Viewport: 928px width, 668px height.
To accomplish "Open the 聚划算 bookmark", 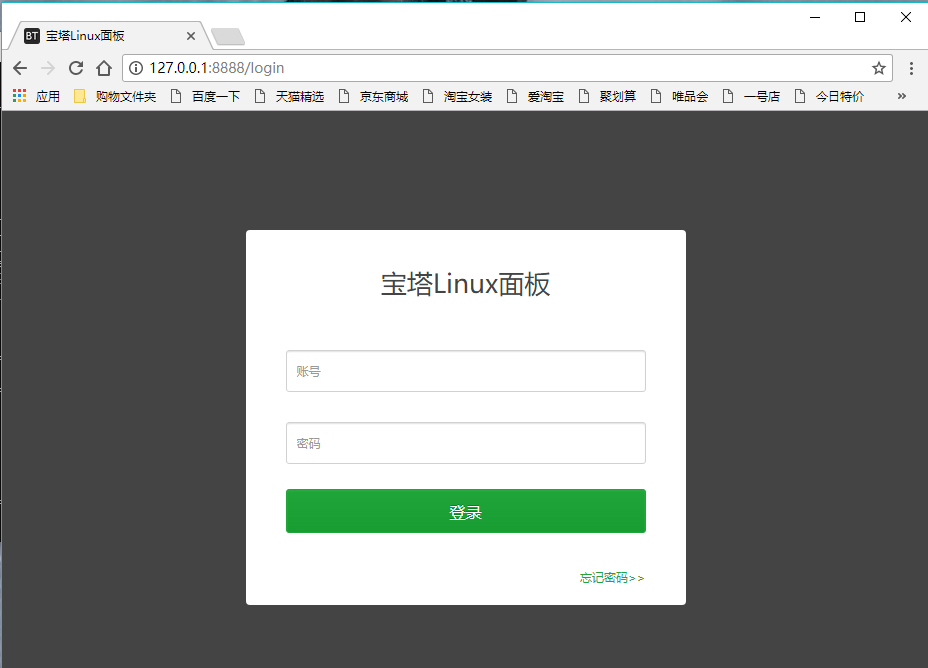I will pyautogui.click(x=607, y=96).
